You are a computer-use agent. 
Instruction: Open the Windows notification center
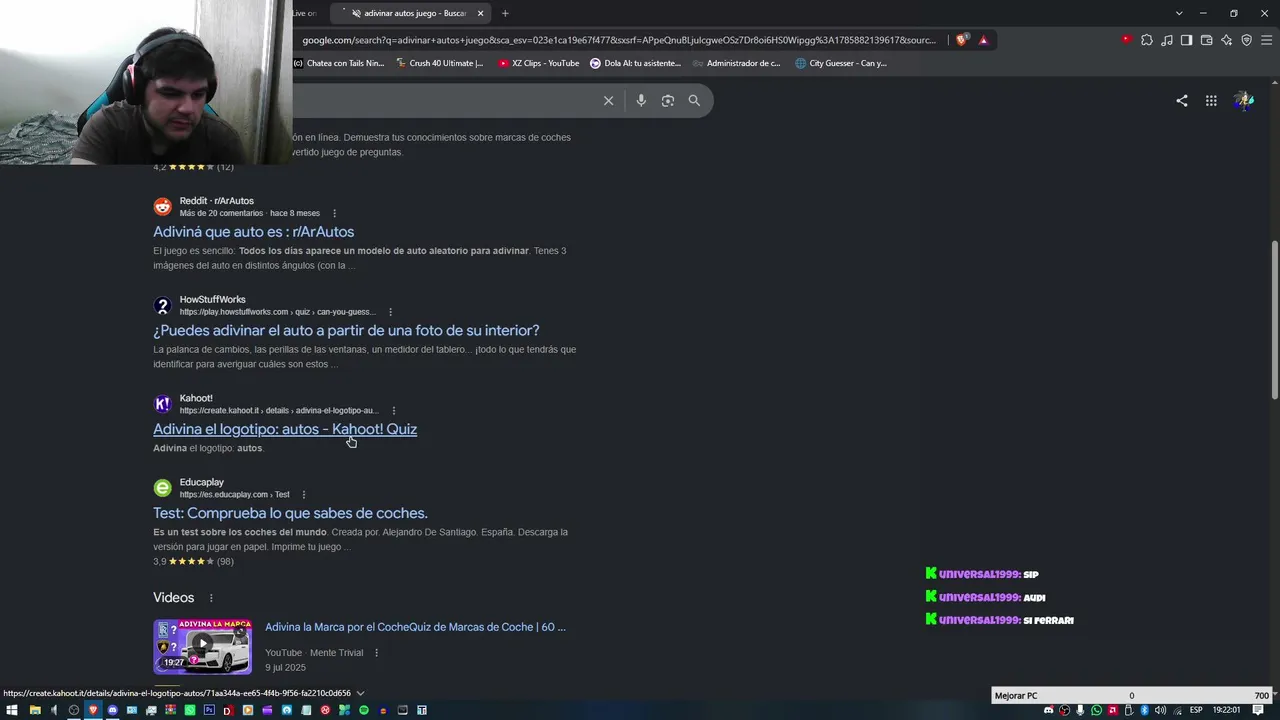pos(1258,710)
